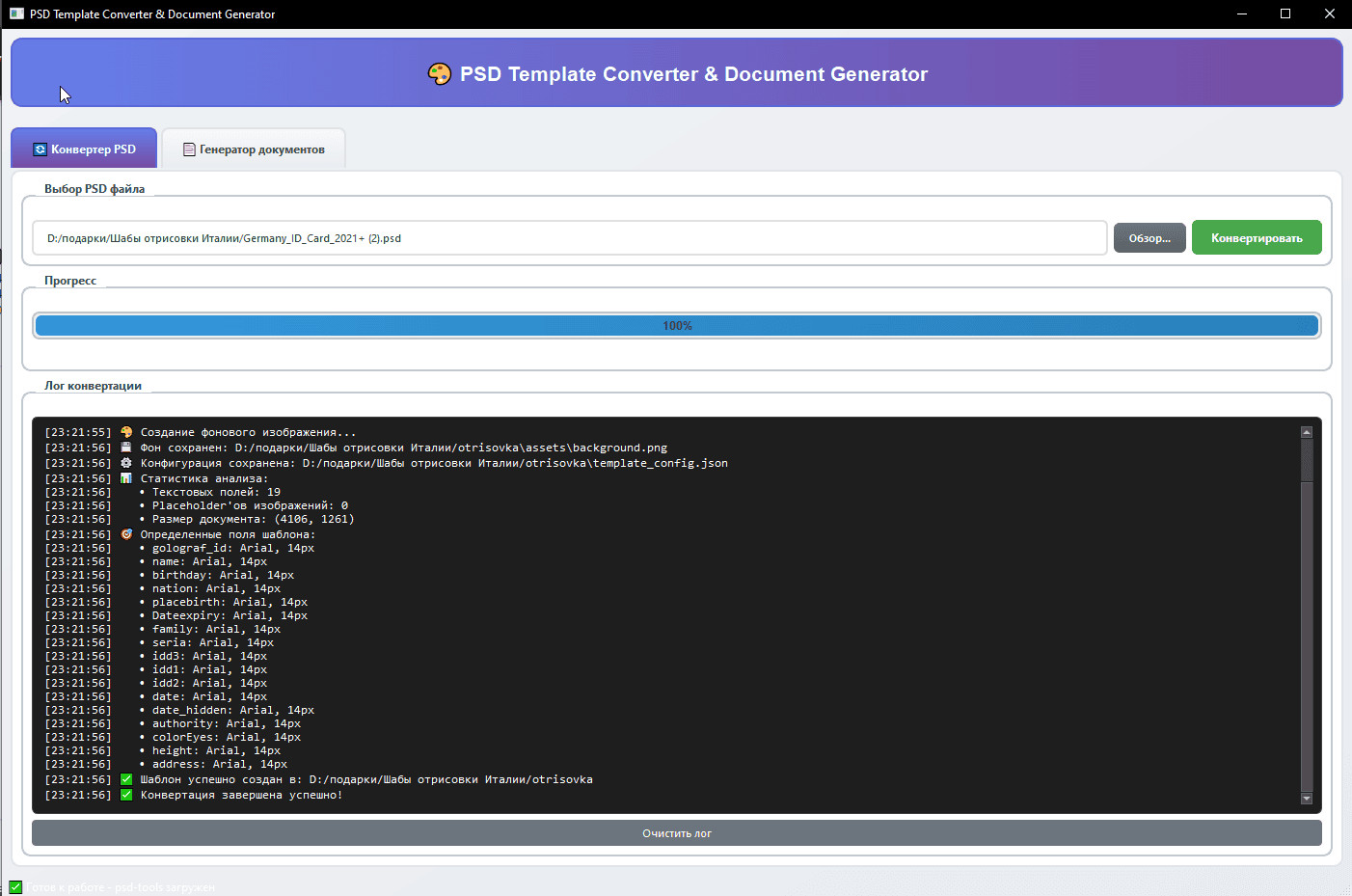Click the green check icon in the status bar
The width and height of the screenshot is (1352, 896).
pos(15,887)
